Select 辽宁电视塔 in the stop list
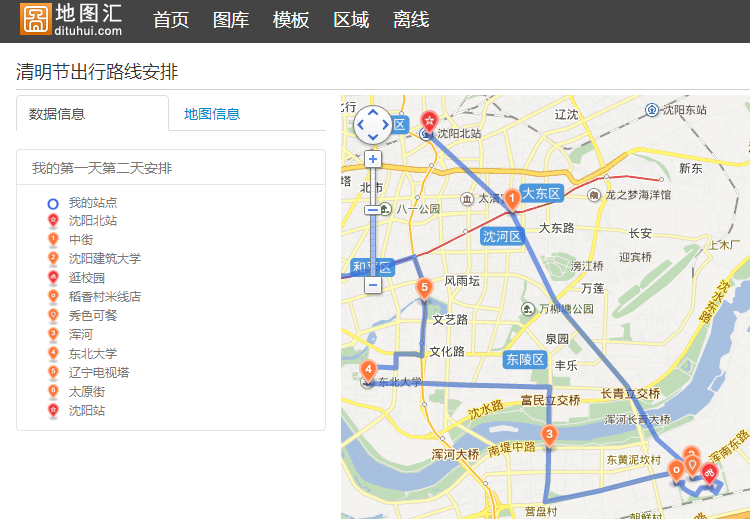Viewport: 750px width, 519px height. click(98, 372)
